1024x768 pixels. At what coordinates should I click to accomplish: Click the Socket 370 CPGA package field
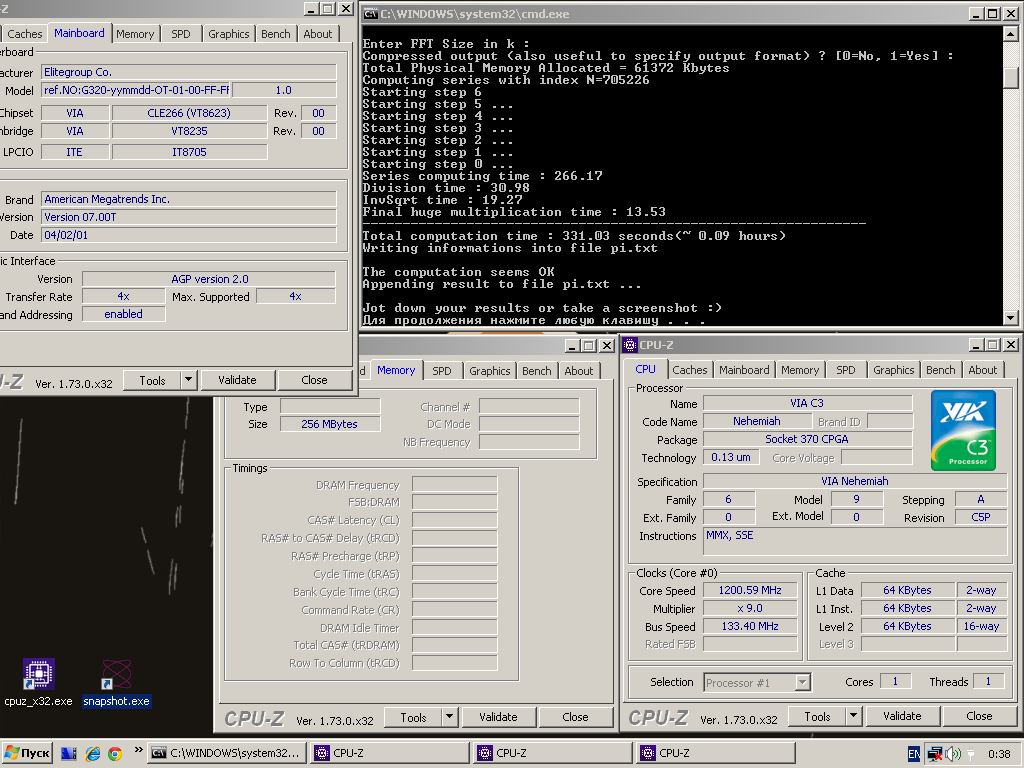click(x=807, y=440)
